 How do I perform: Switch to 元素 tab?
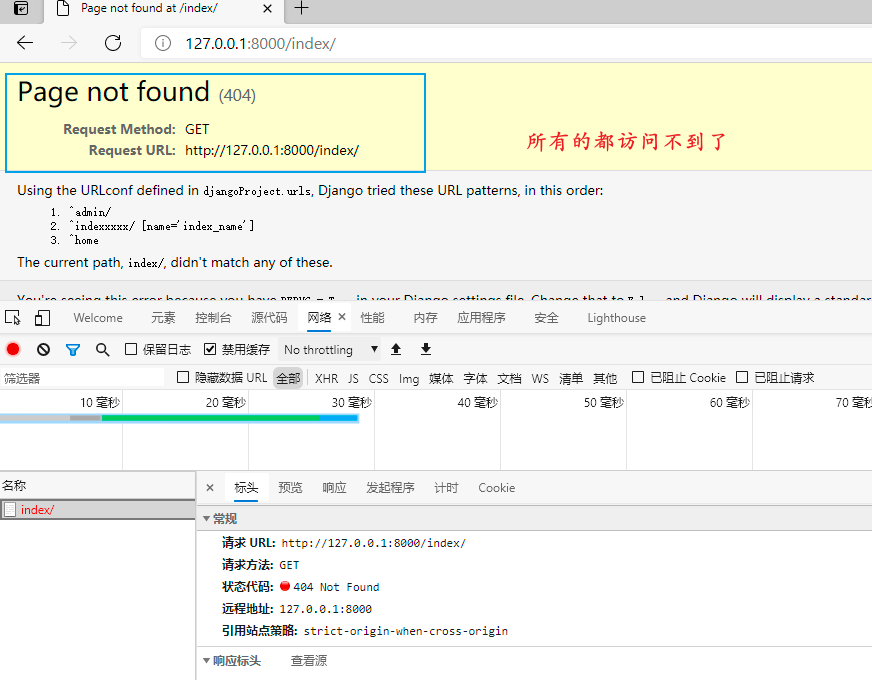pos(163,318)
